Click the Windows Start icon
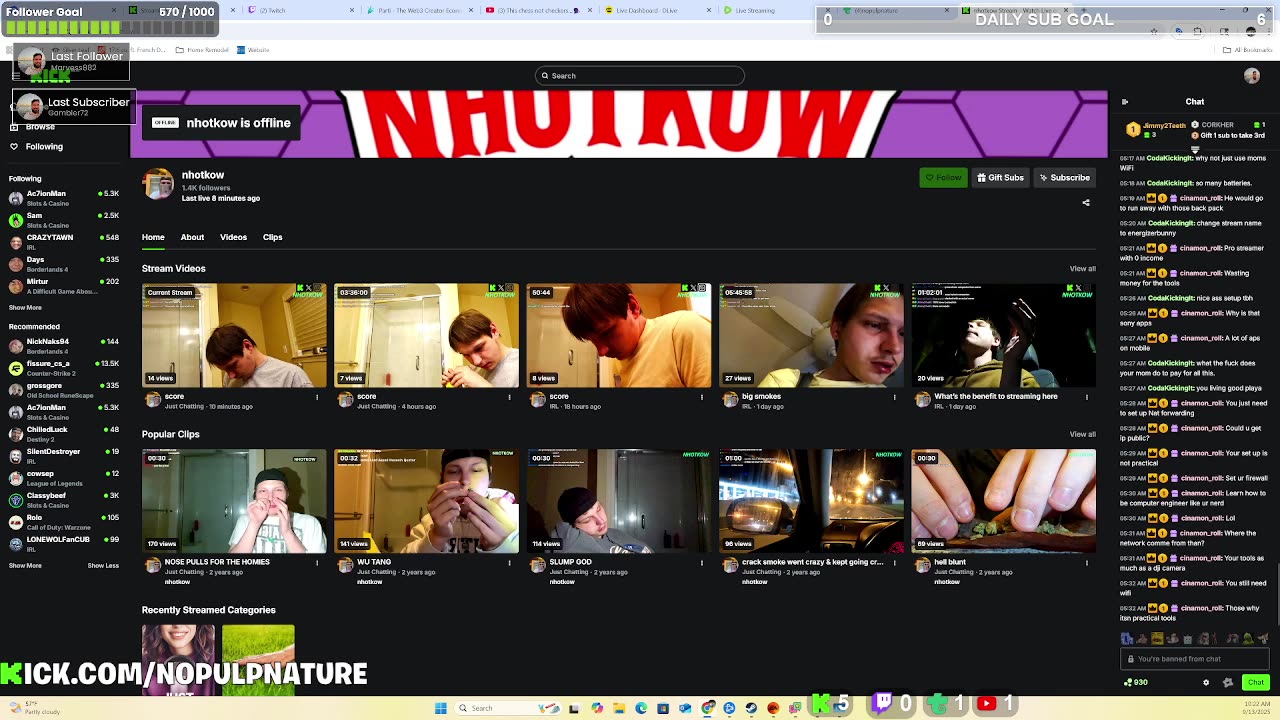The height and width of the screenshot is (720, 1280). point(440,708)
